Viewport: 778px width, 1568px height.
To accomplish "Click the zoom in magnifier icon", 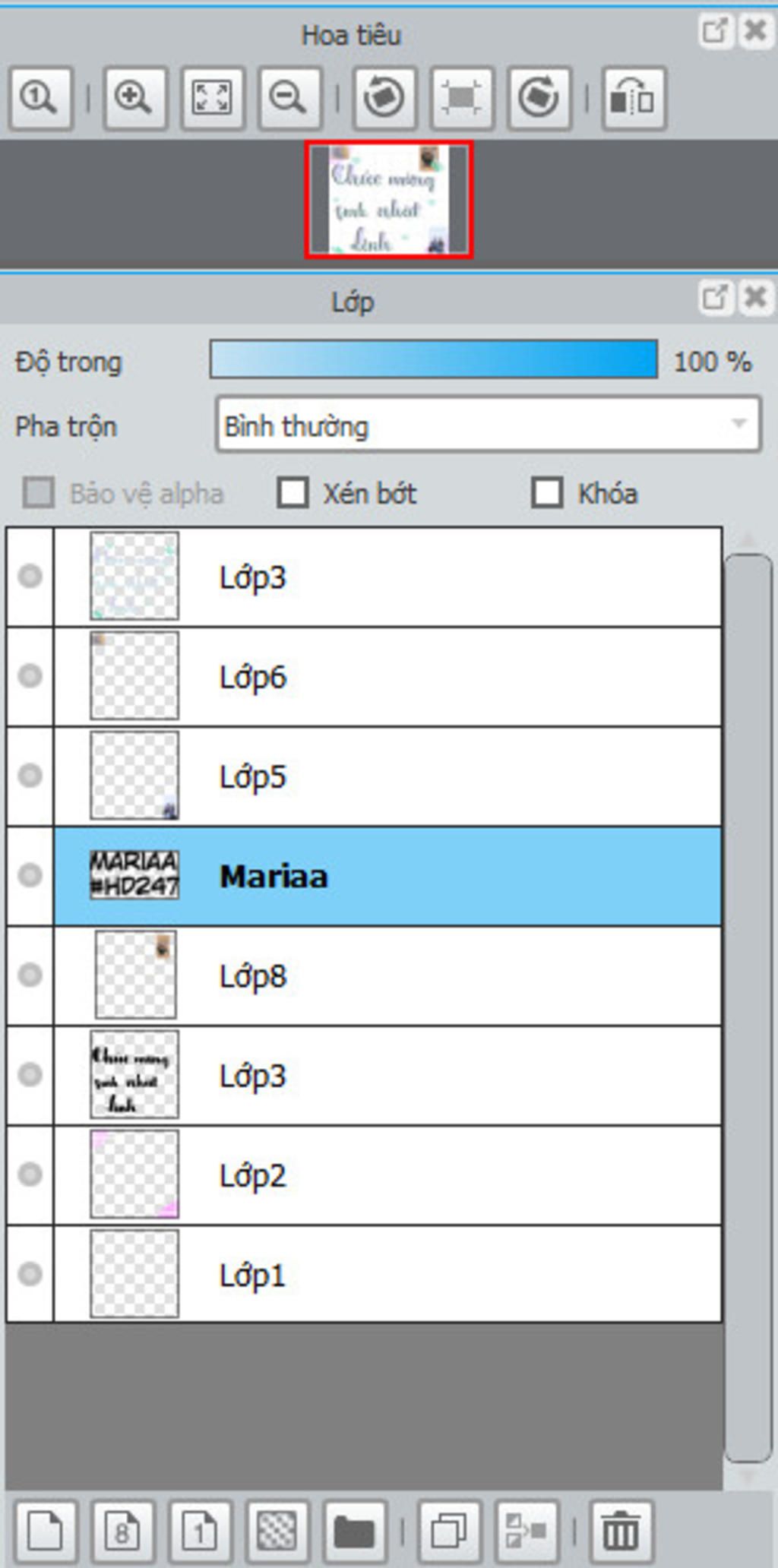I will 134,98.
